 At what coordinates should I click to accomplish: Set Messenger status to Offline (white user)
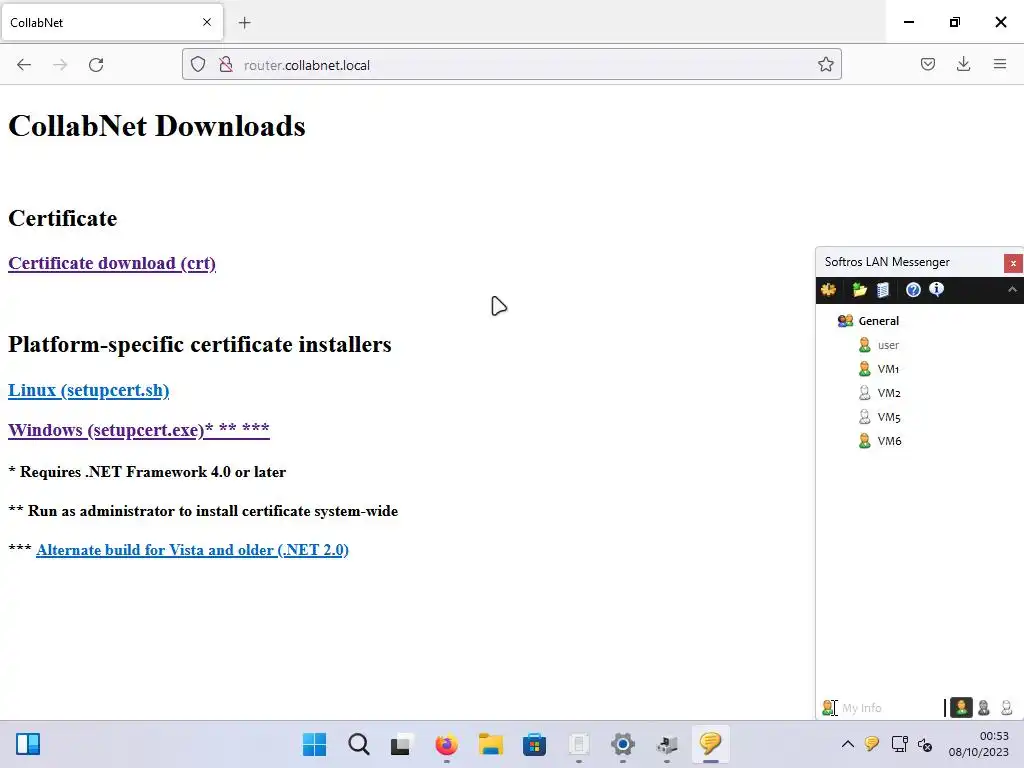1006,707
